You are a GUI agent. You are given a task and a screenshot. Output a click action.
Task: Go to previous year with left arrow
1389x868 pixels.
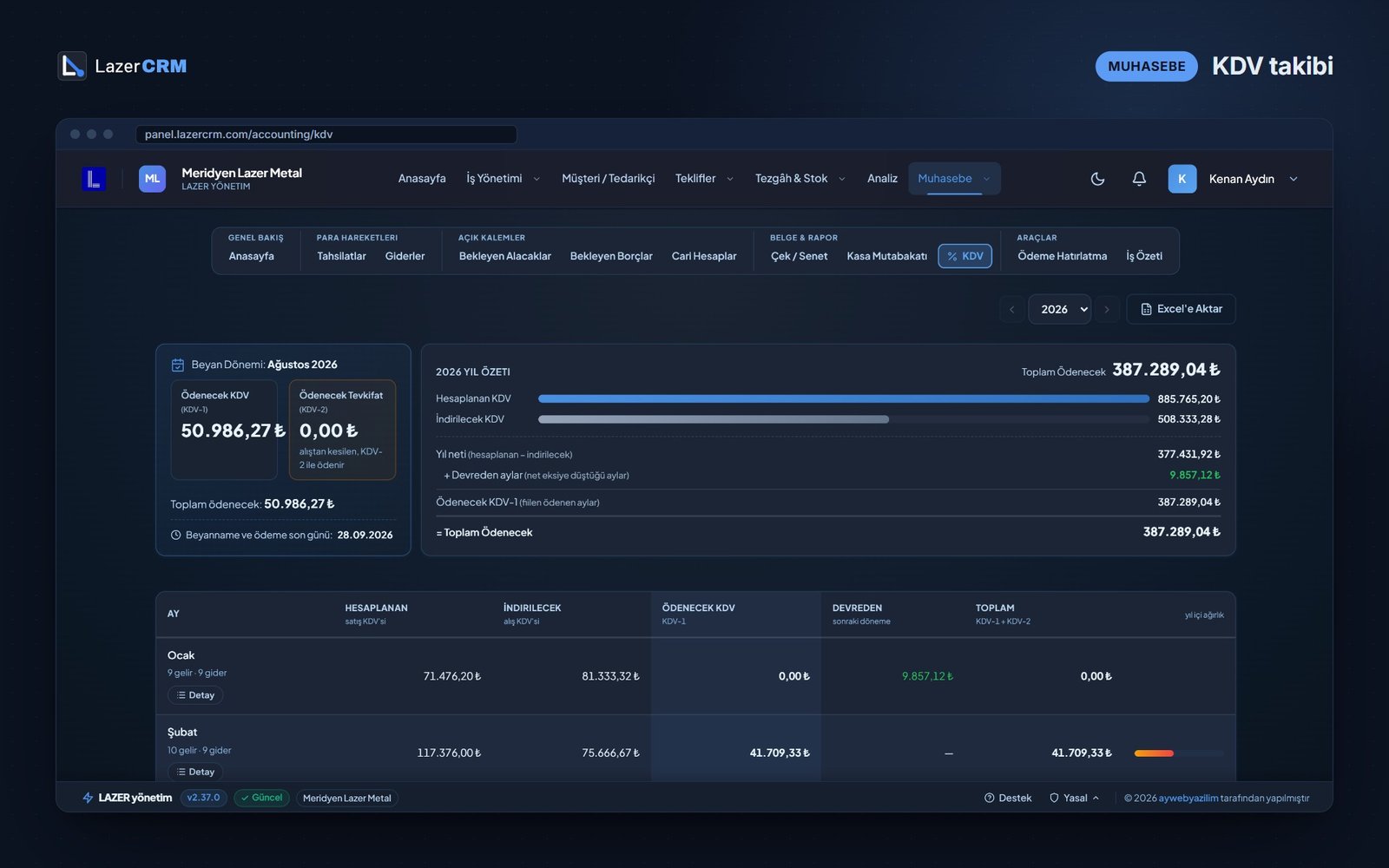click(x=1011, y=309)
